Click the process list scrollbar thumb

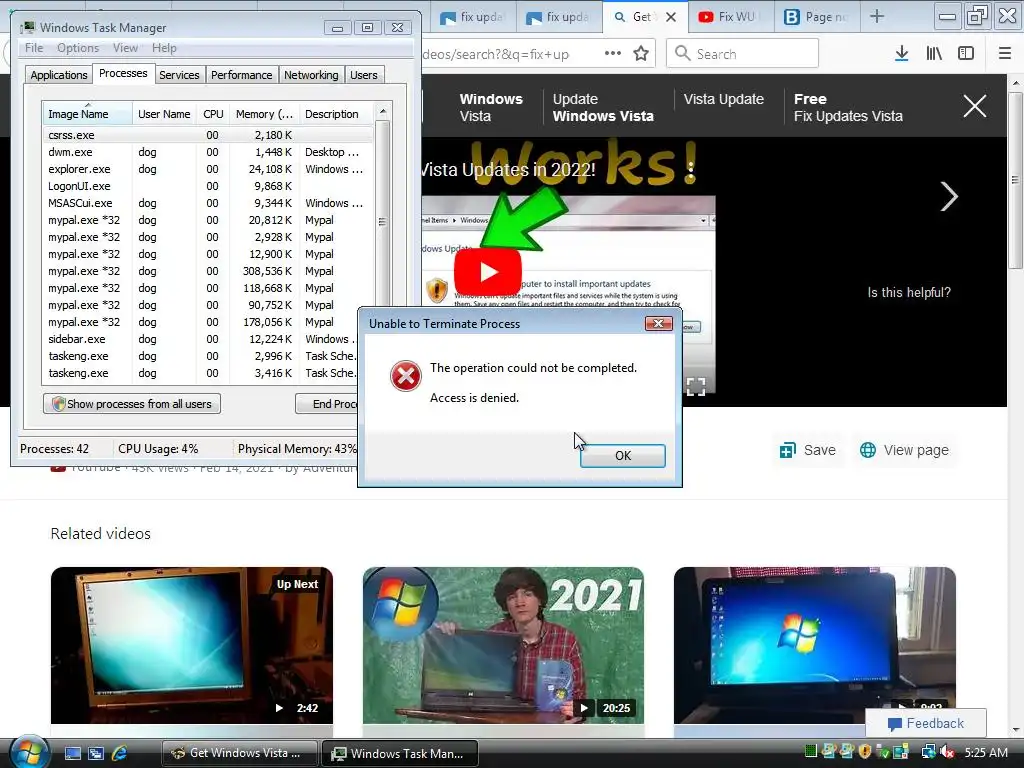pyautogui.click(x=383, y=222)
